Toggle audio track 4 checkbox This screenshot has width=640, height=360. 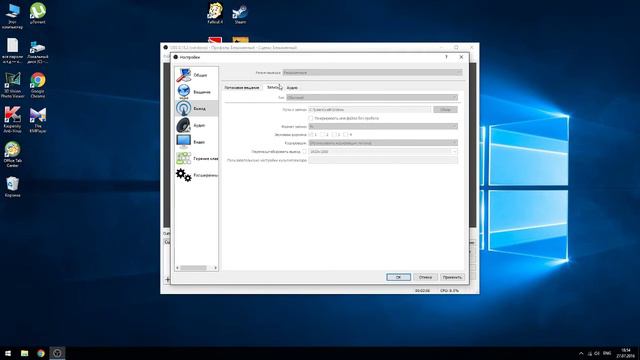coord(346,134)
